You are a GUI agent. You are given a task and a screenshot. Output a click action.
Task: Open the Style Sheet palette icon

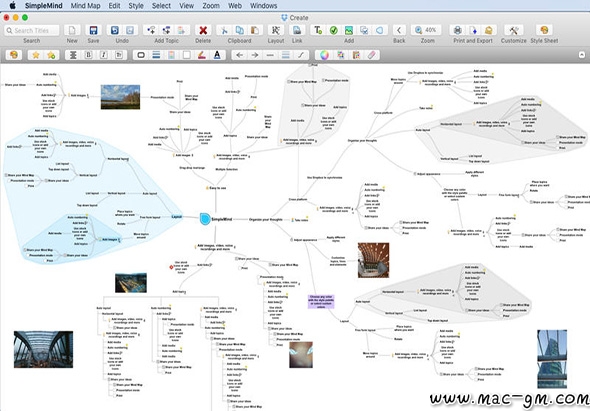pos(544,30)
